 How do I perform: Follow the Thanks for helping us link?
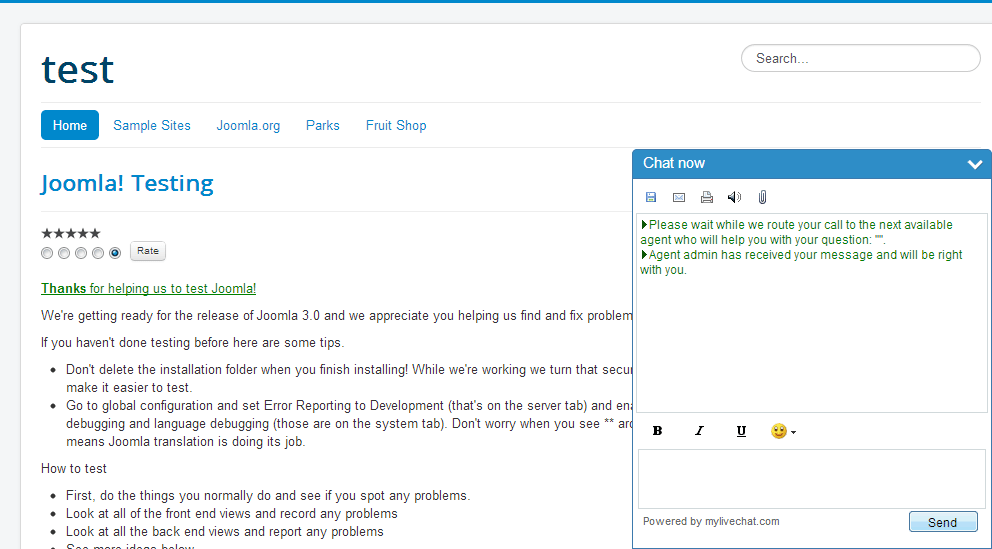point(149,288)
